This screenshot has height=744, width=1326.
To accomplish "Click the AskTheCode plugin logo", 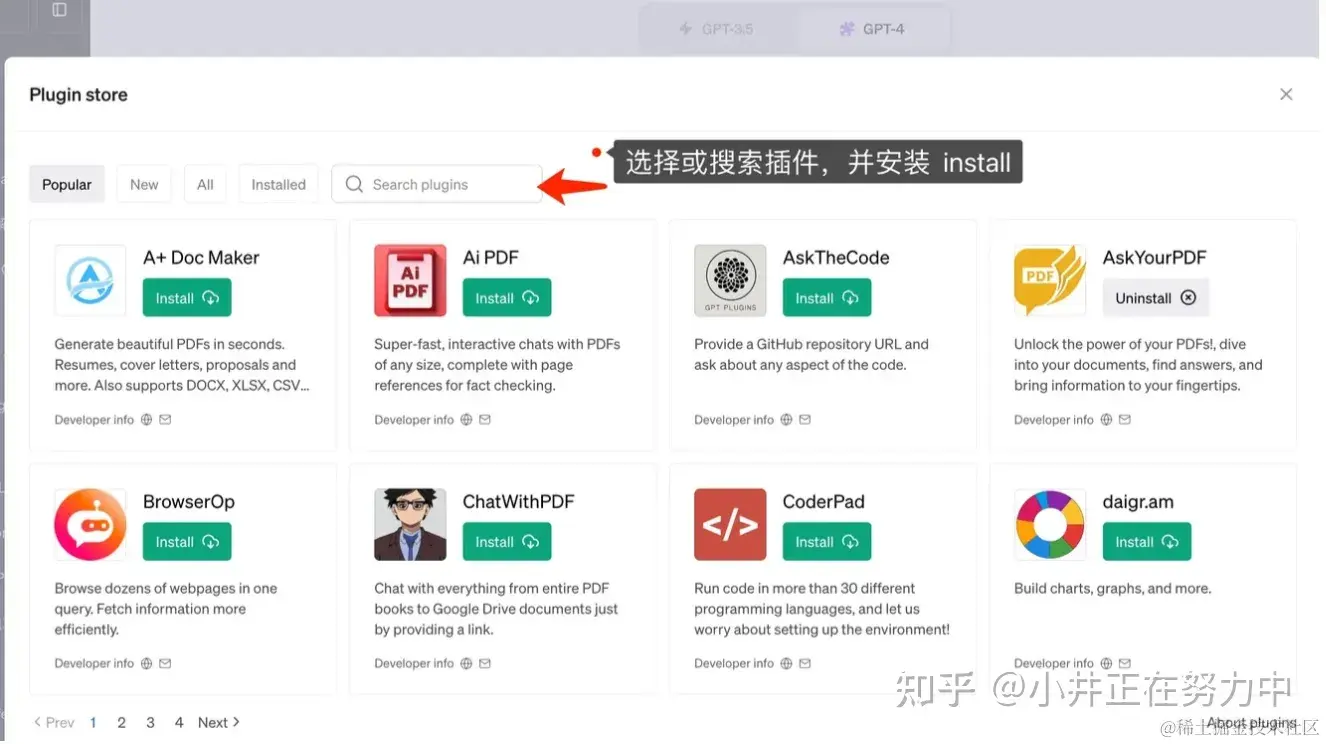I will click(x=730, y=281).
